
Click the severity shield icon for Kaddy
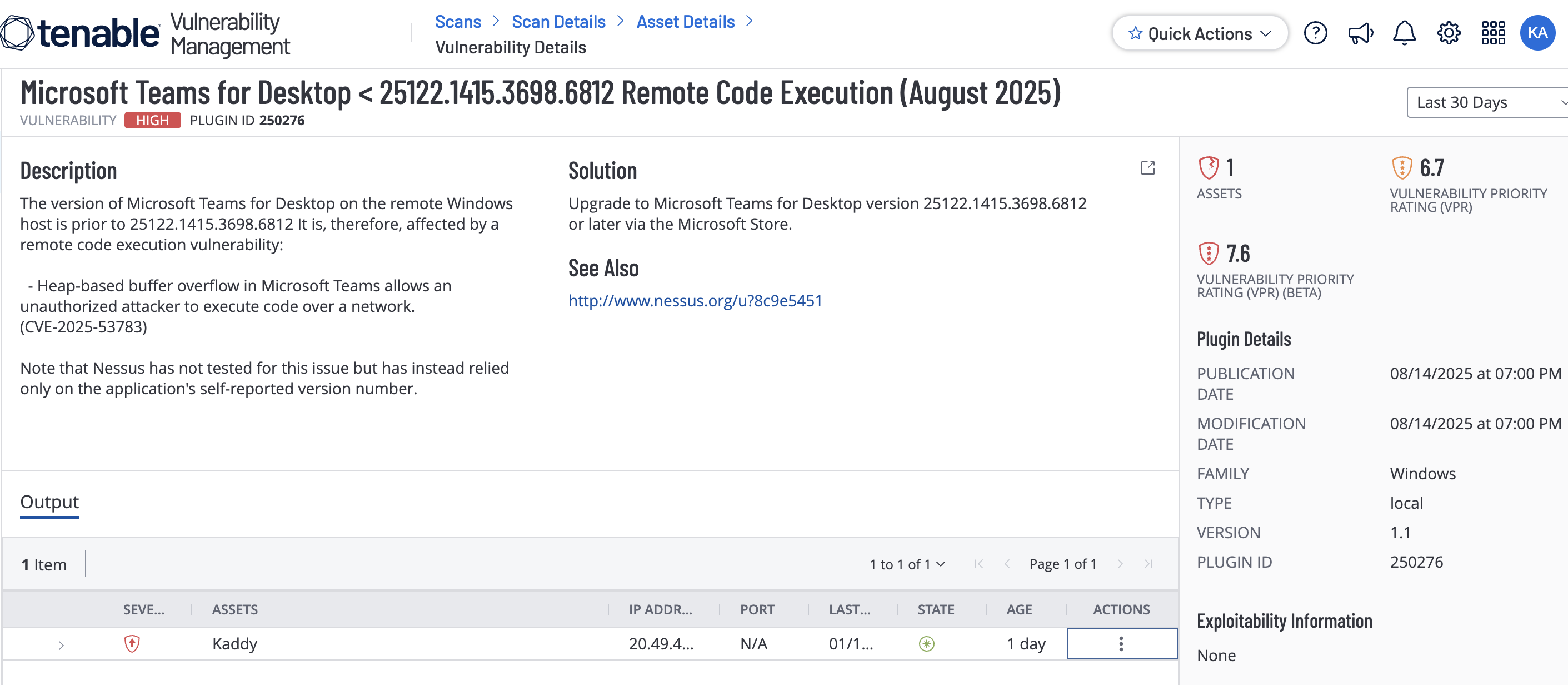[132, 644]
